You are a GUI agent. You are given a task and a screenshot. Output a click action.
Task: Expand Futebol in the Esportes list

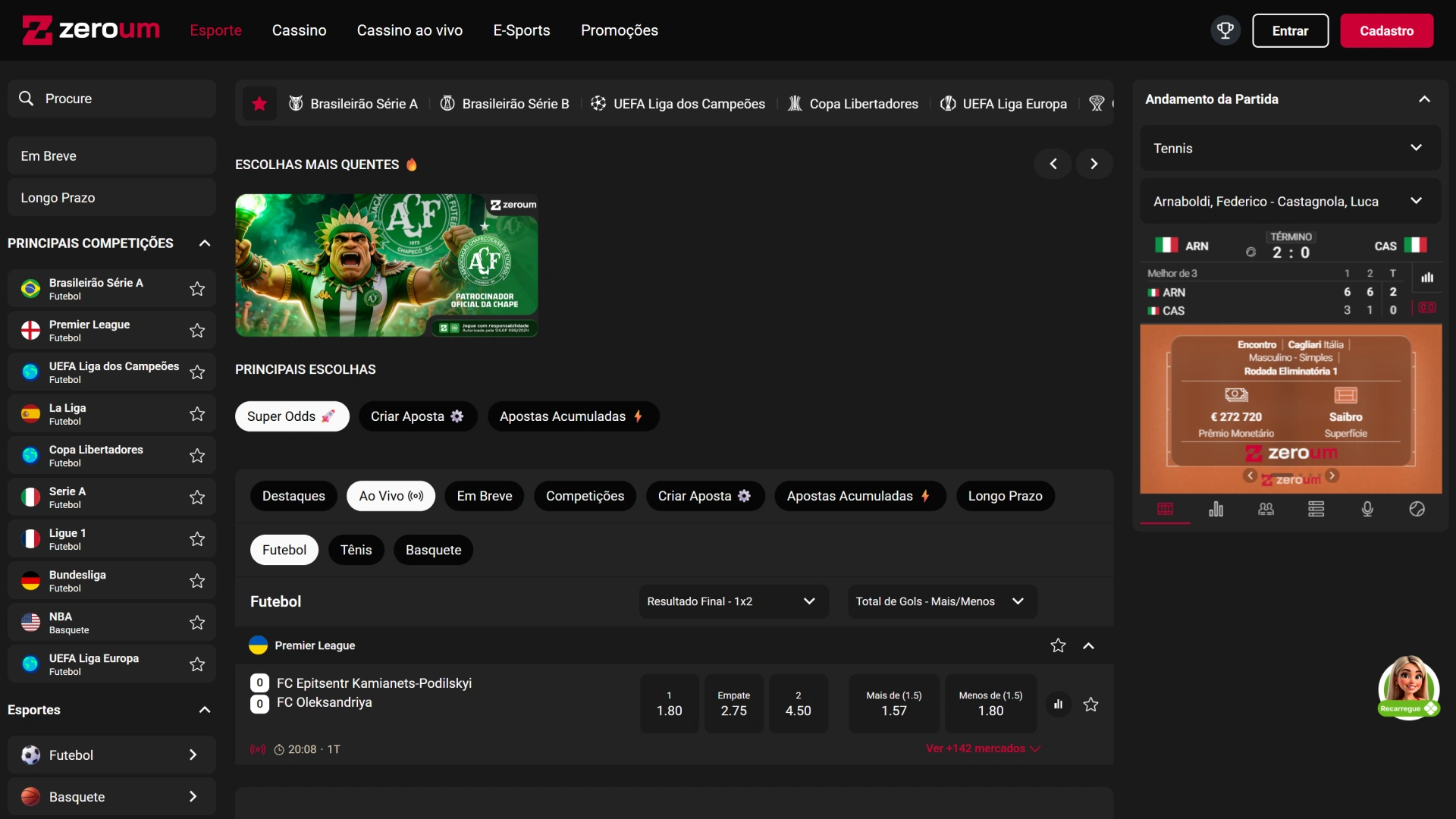[x=111, y=755]
